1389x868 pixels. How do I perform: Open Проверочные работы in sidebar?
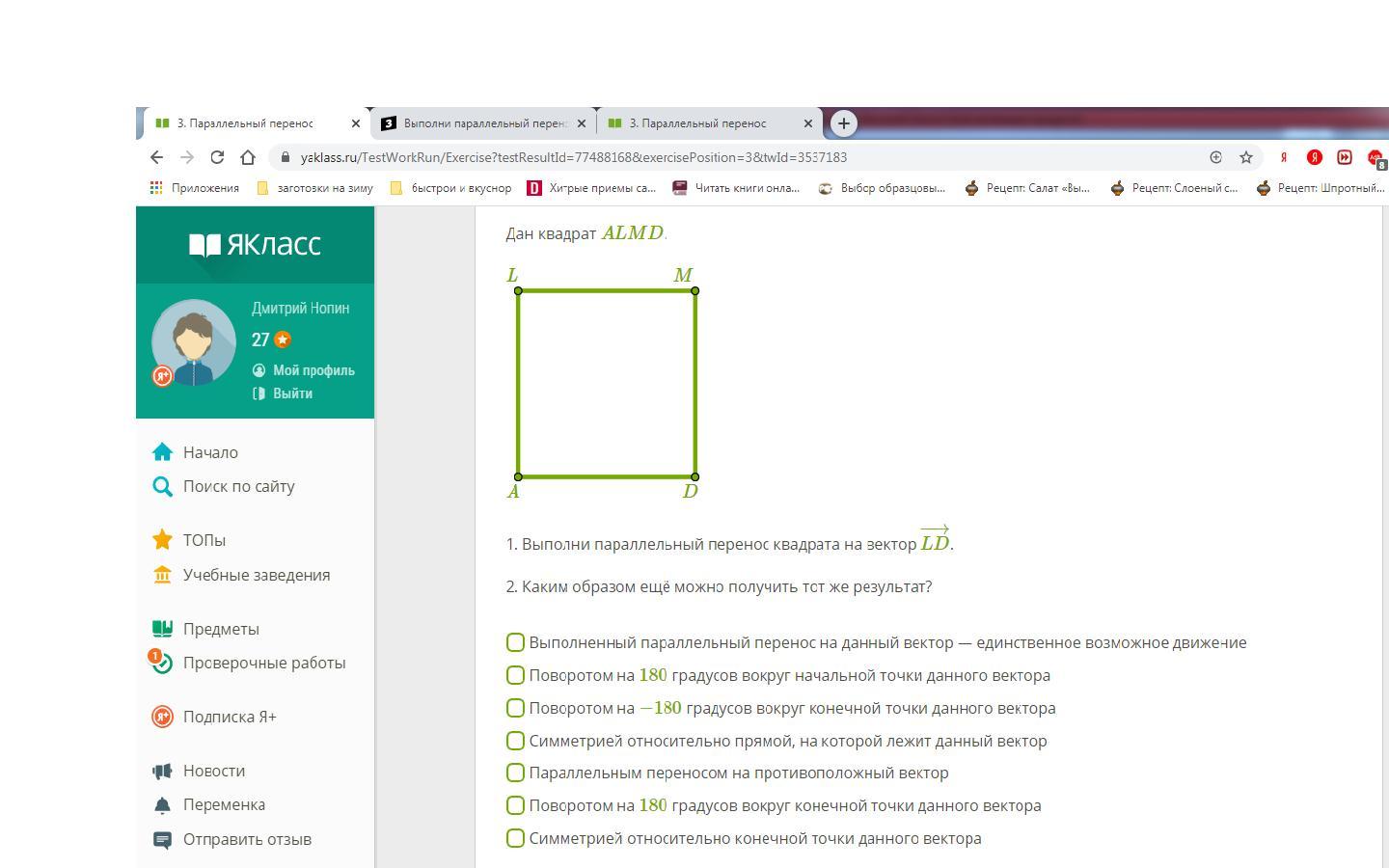264,663
